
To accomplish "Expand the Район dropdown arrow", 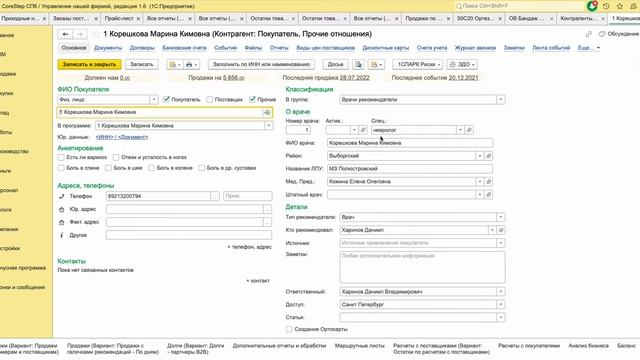I will (x=480, y=156).
